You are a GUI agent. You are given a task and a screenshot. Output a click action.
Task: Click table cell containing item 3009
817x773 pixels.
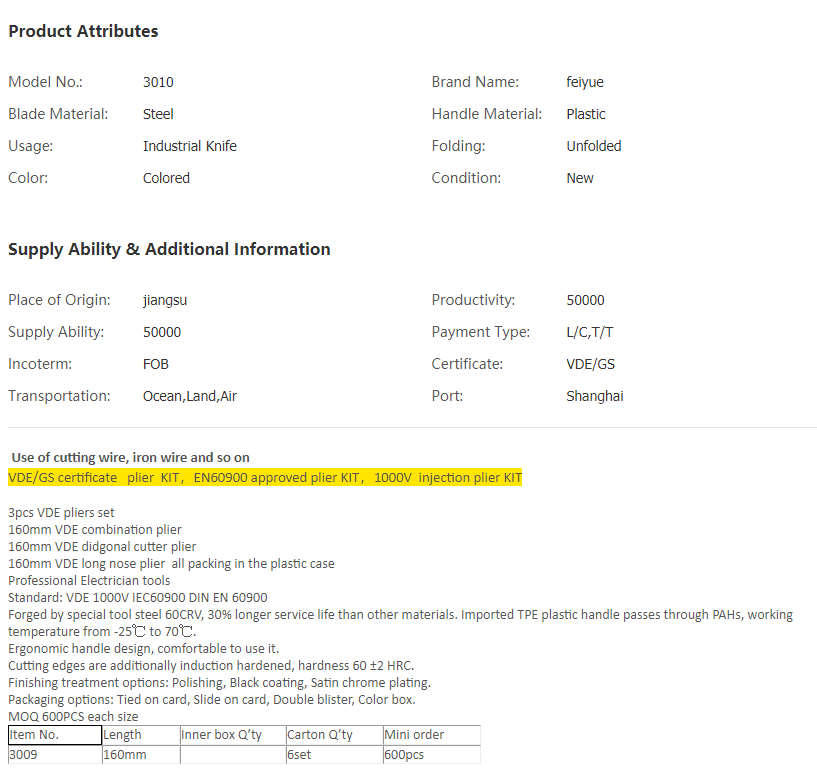tap(54, 755)
